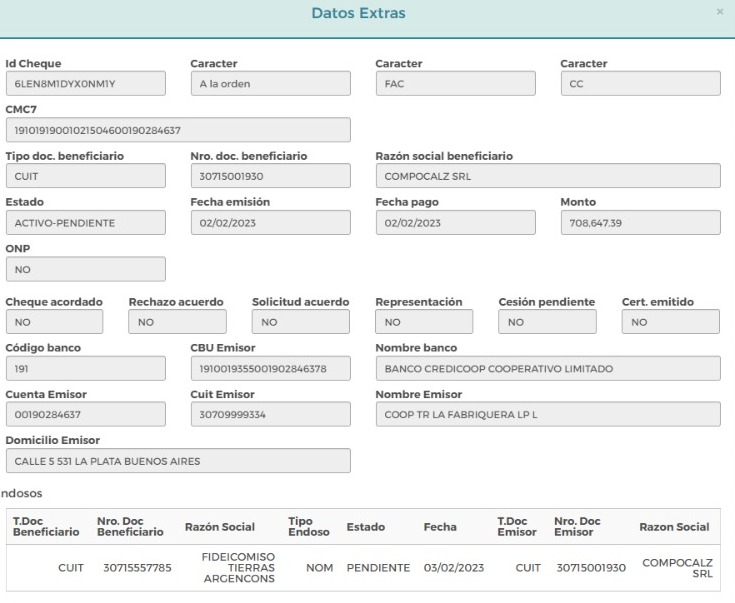Viewport: 735px width, 603px height.
Task: Click the Fecha pago field
Action: 456,222
